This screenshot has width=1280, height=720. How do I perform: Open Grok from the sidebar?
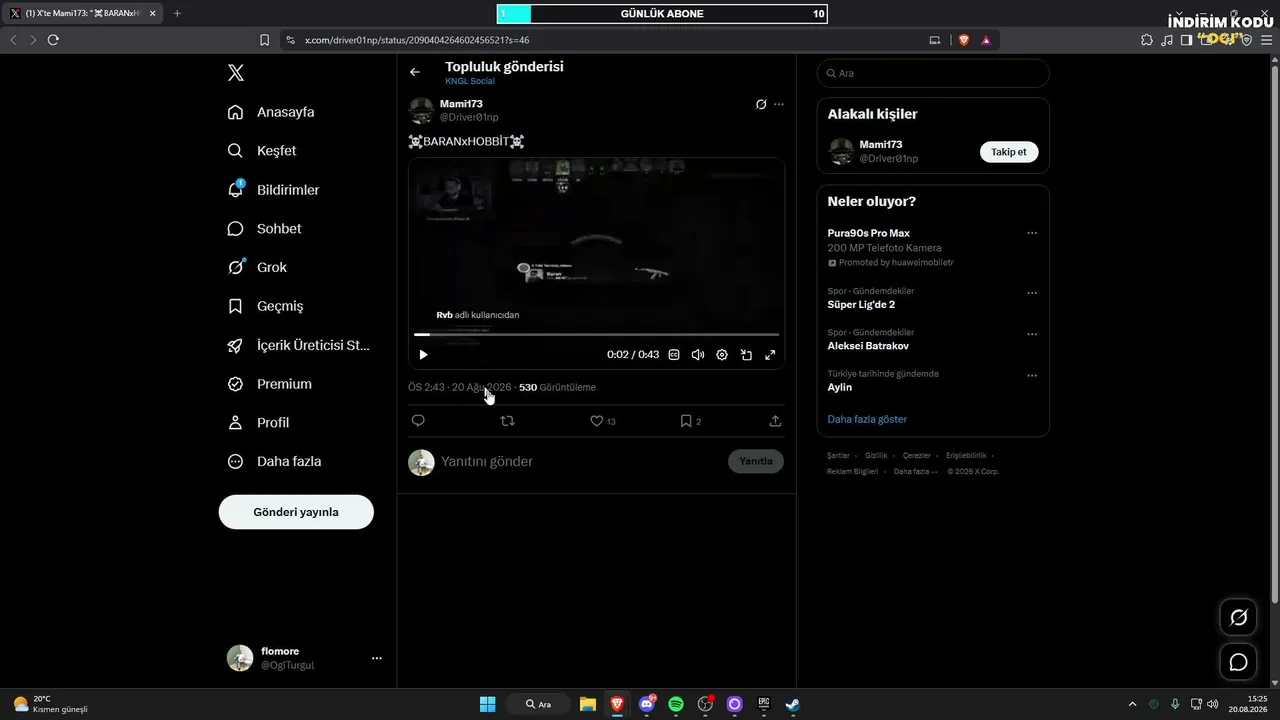(x=257, y=267)
